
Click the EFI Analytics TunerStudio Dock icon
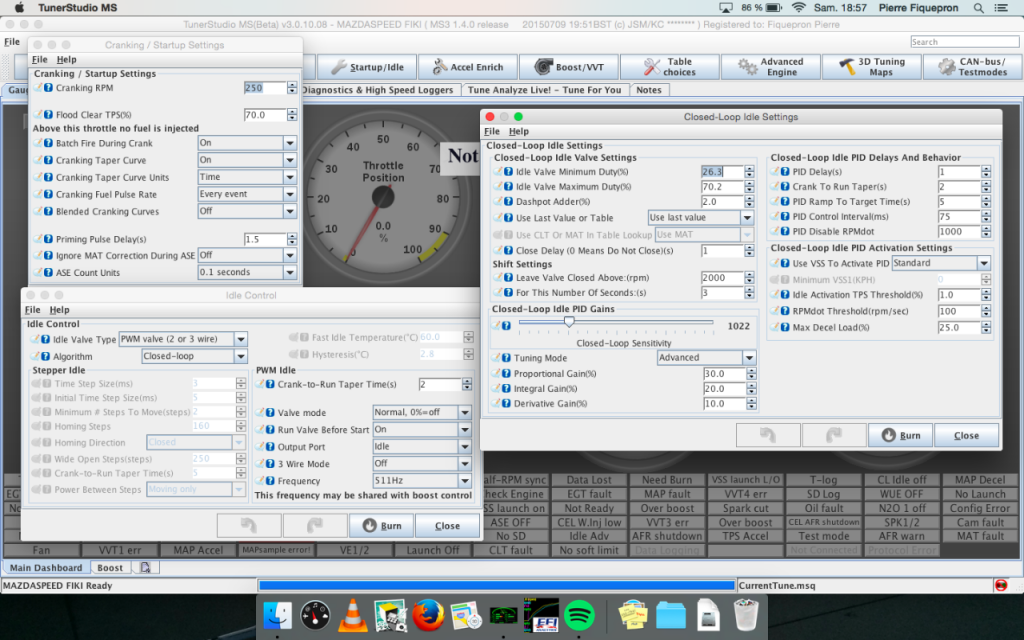[x=541, y=615]
